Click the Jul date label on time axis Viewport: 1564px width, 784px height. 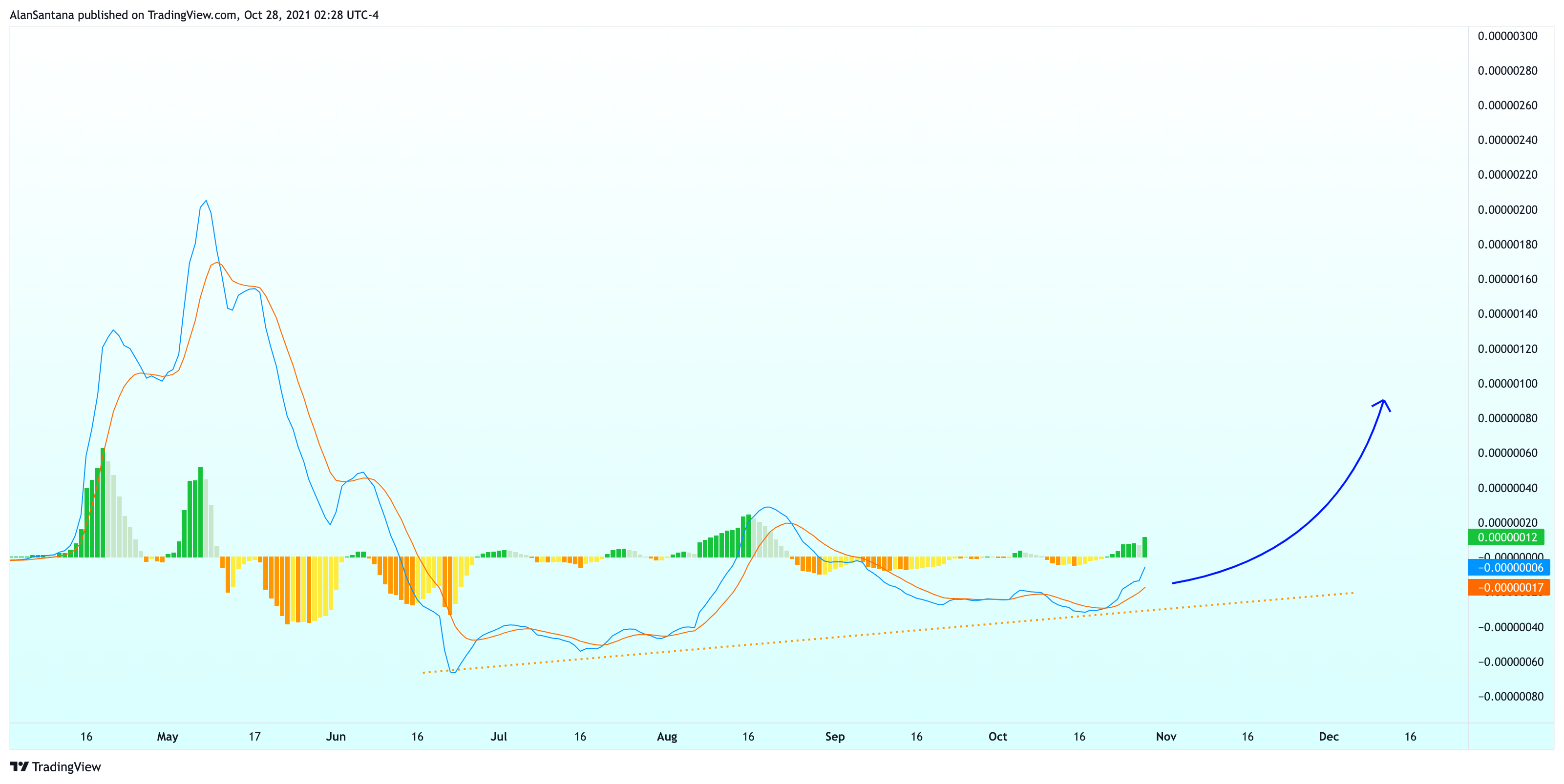coord(499,737)
